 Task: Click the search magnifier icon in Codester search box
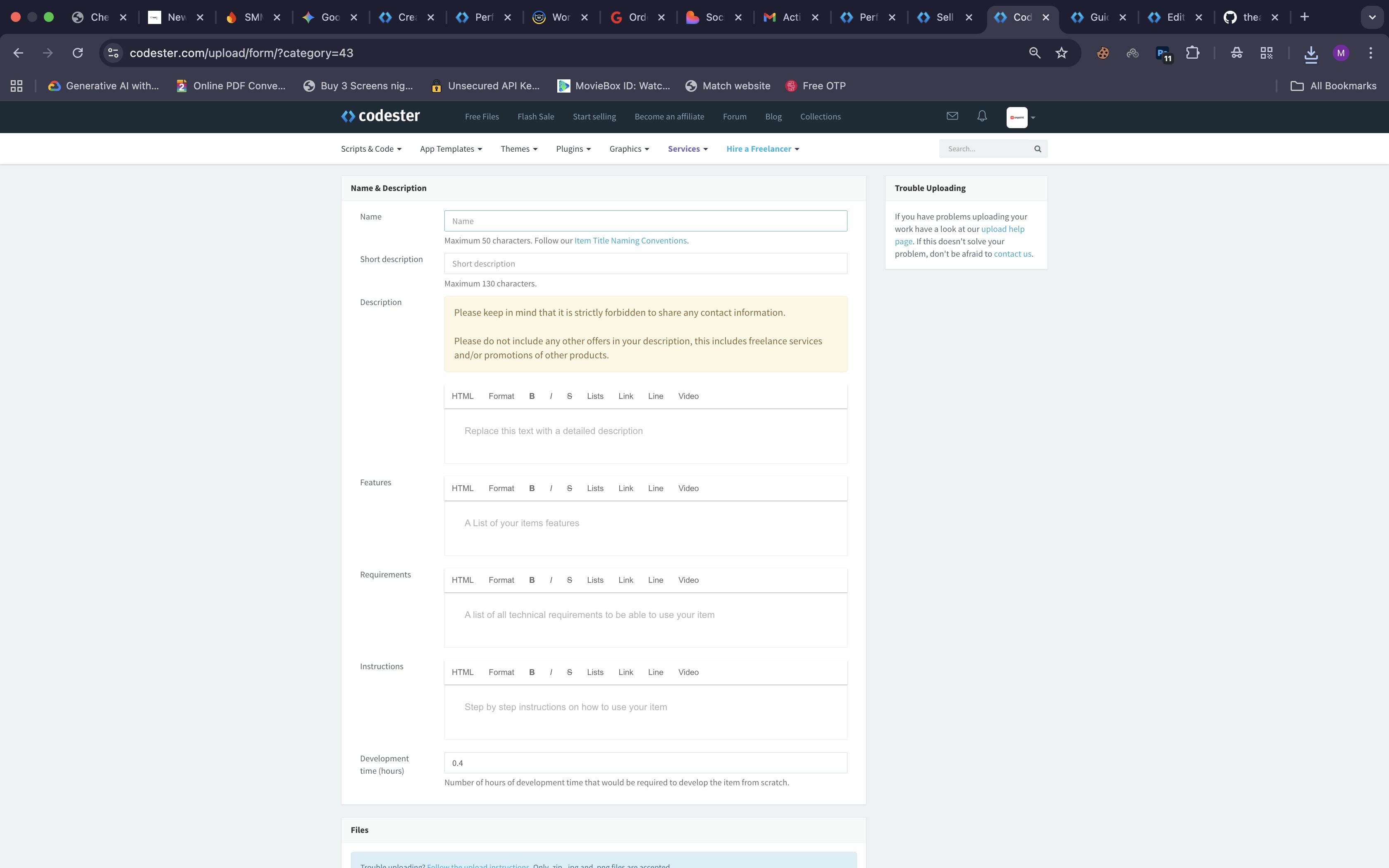tap(1037, 149)
